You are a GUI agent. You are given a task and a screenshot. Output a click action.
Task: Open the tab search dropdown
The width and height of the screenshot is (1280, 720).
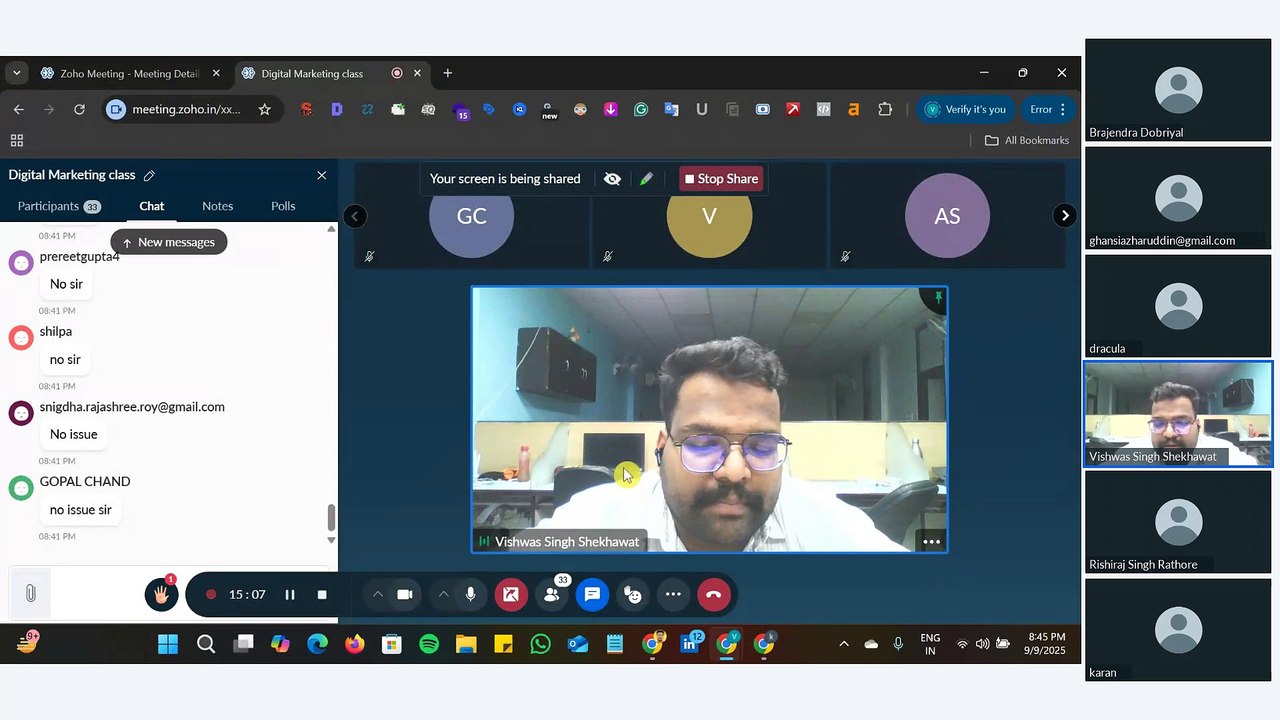(16, 73)
